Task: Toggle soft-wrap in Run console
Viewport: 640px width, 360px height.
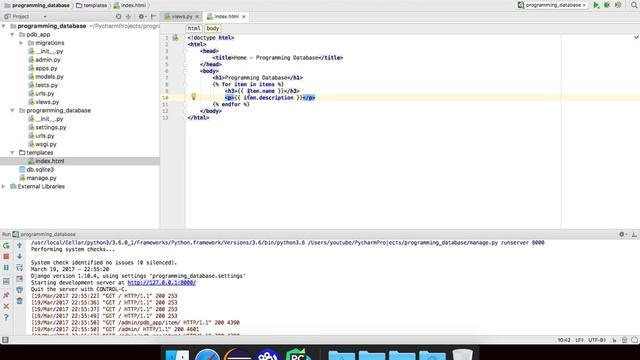Action: coord(19,268)
